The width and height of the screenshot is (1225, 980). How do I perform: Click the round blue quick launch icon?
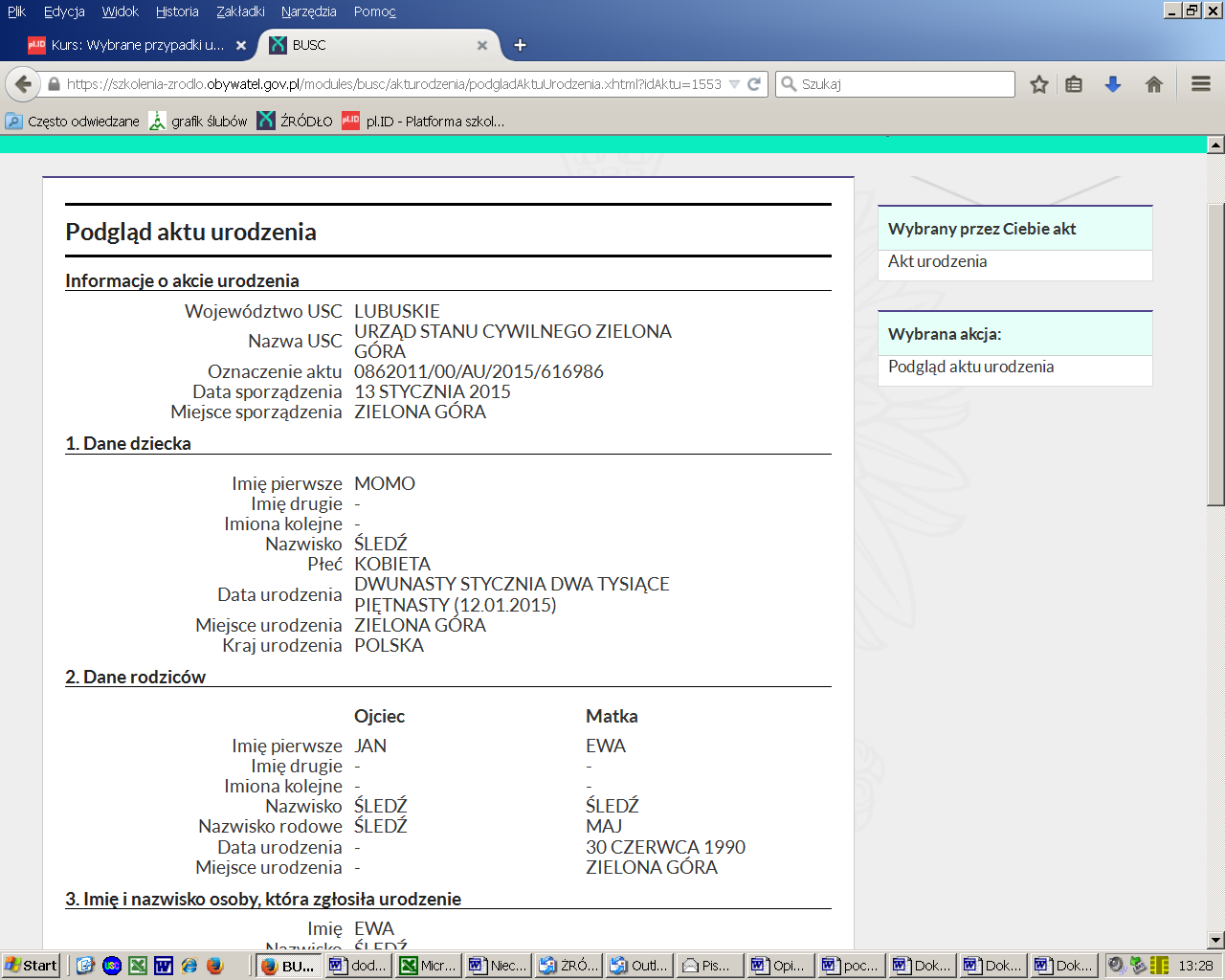click(x=111, y=966)
